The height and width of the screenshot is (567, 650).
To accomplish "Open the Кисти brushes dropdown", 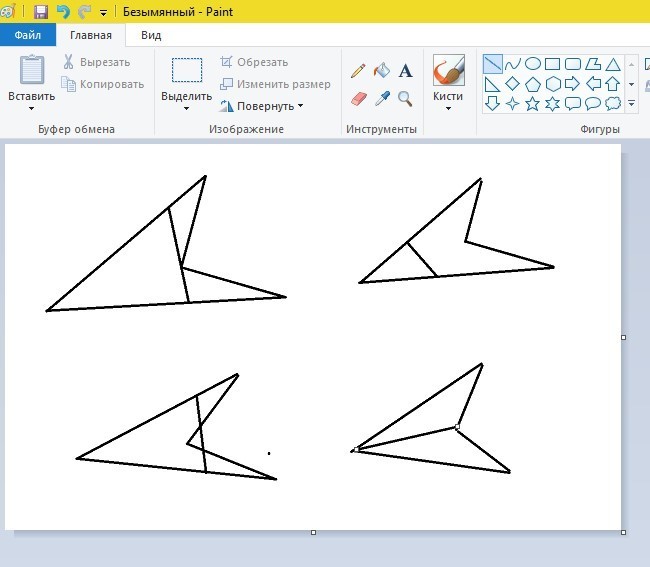I will (x=448, y=108).
